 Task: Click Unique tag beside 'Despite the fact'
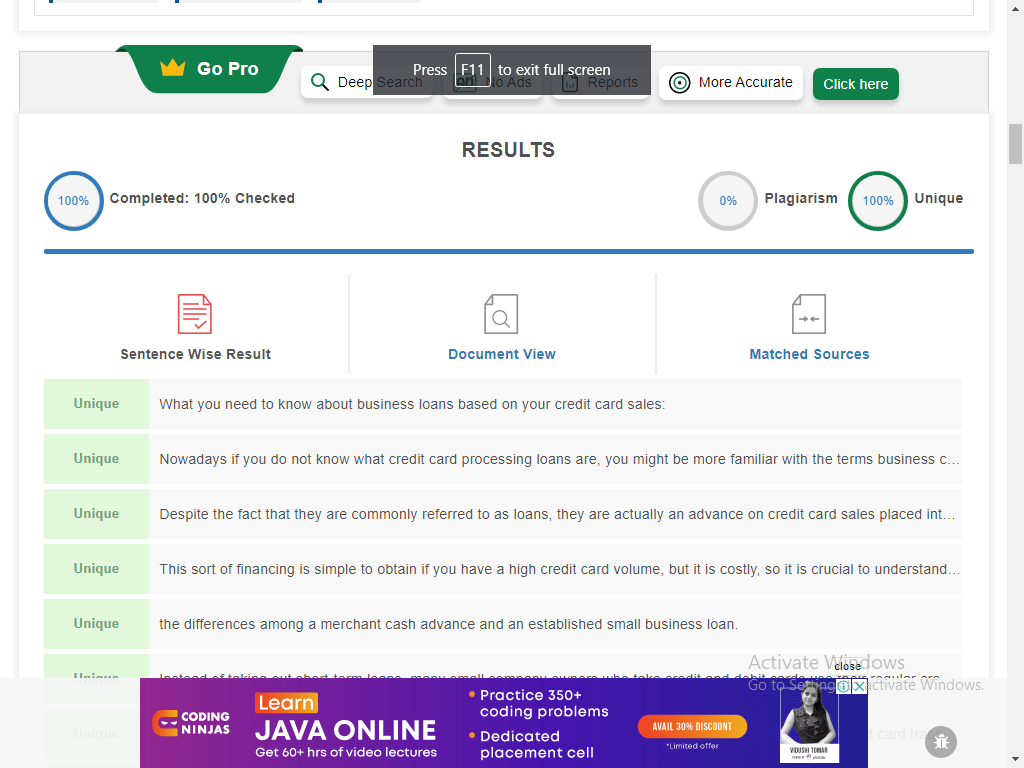(96, 514)
